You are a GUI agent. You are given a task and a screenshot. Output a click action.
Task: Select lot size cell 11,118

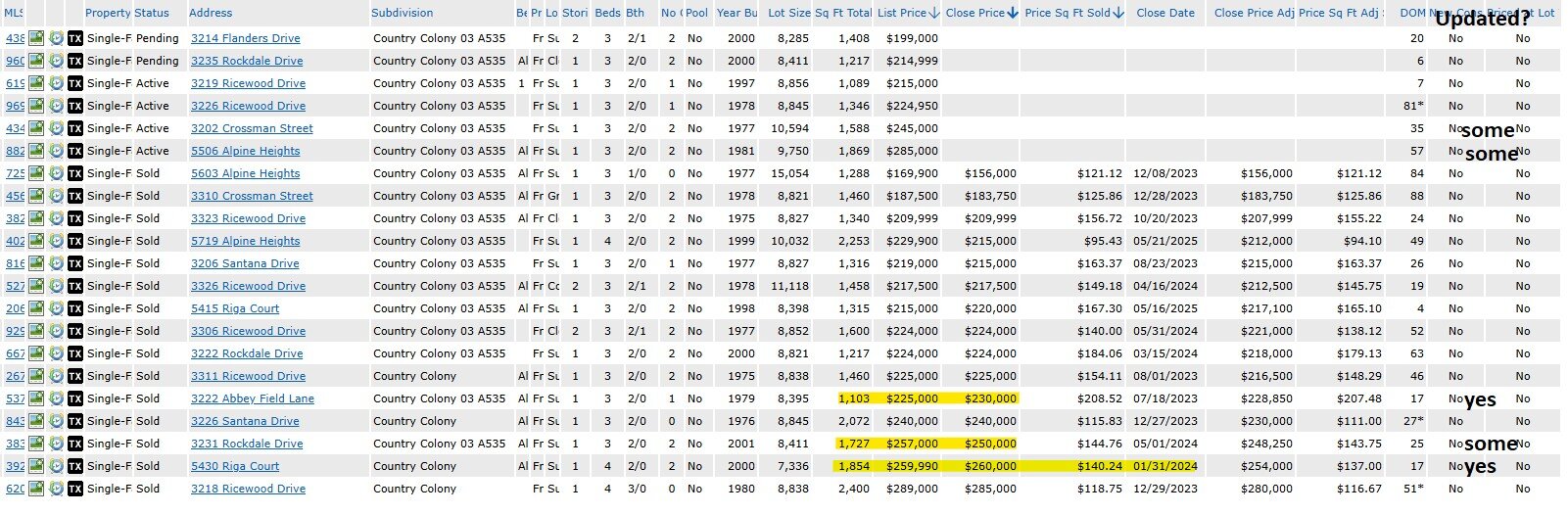[x=789, y=286]
